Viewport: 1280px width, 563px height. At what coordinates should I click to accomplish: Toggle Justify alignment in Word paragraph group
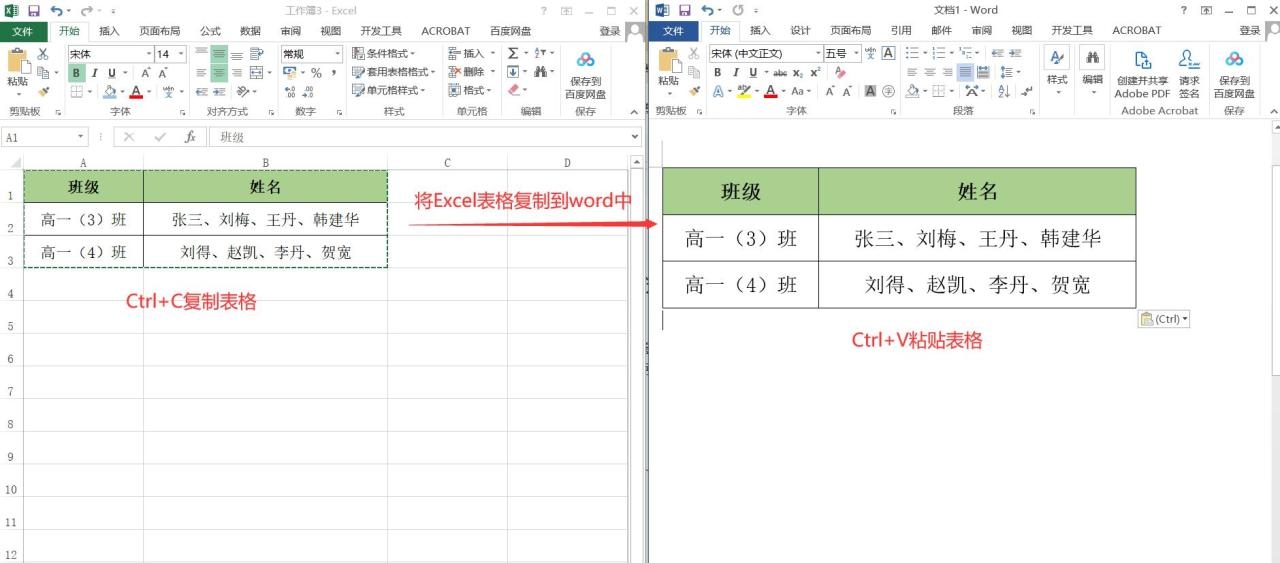point(964,72)
